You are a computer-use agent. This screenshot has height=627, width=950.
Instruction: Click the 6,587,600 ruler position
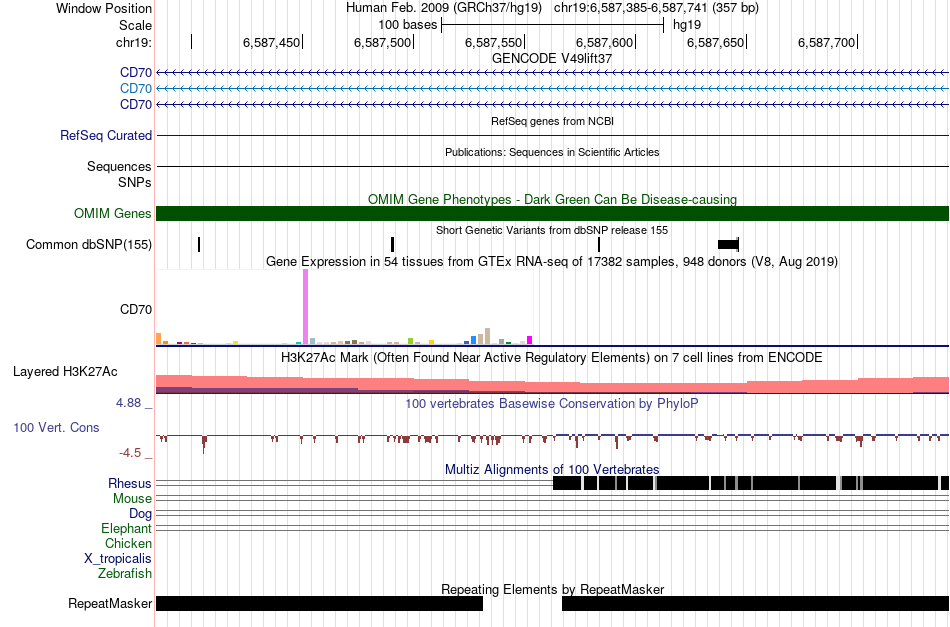pyautogui.click(x=604, y=42)
